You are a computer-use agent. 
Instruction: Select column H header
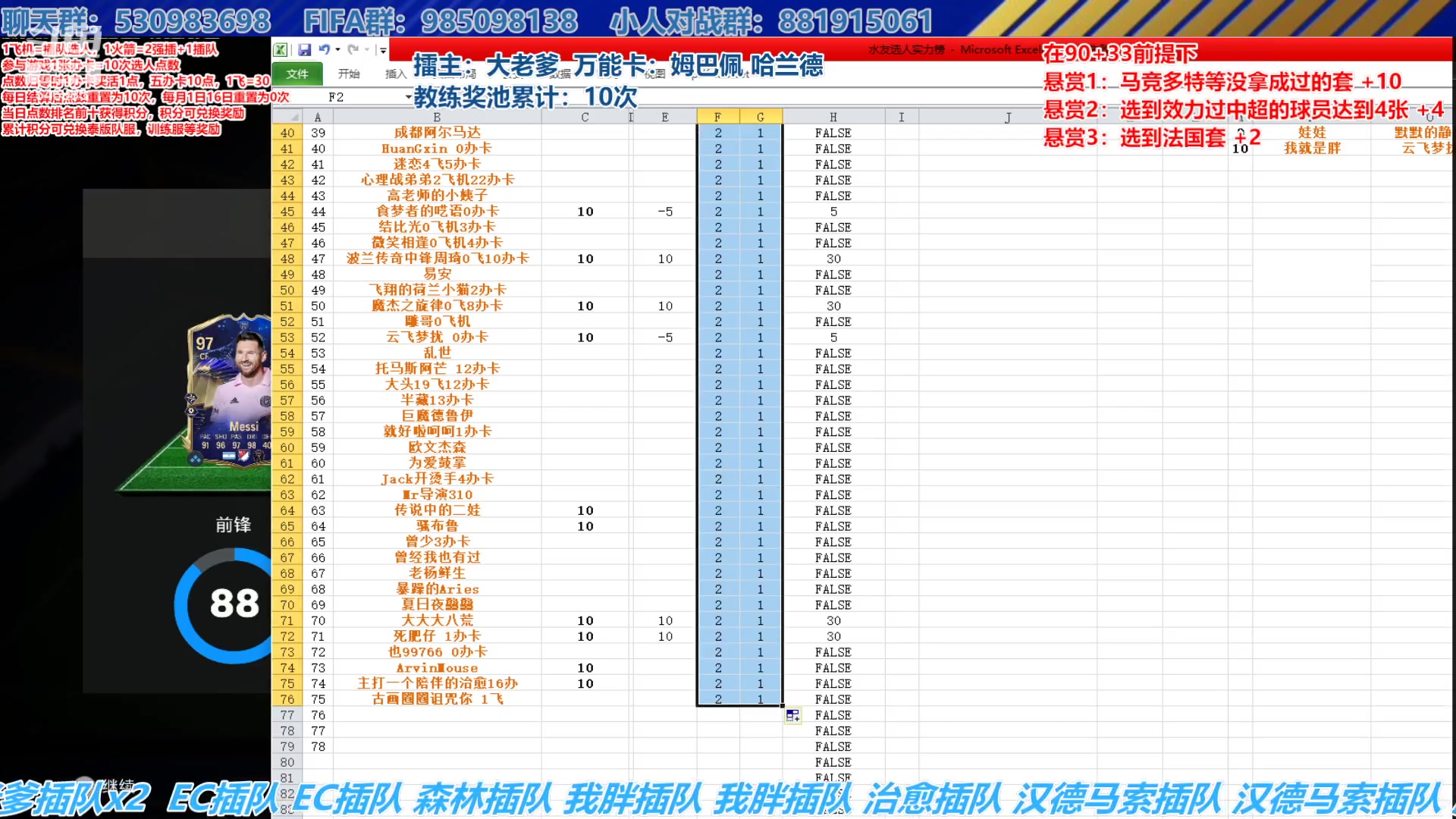tap(833, 117)
